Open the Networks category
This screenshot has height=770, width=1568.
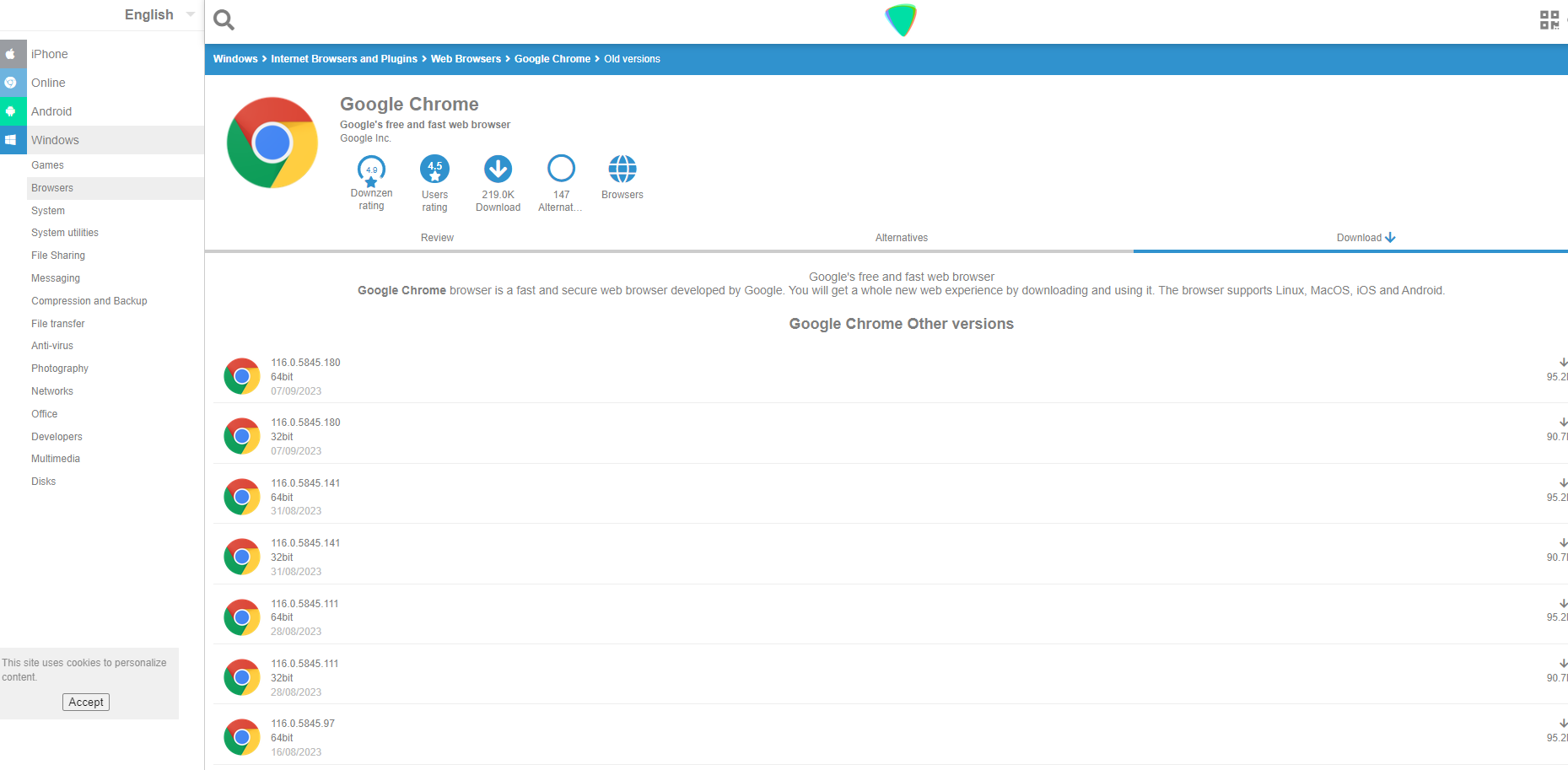click(52, 391)
